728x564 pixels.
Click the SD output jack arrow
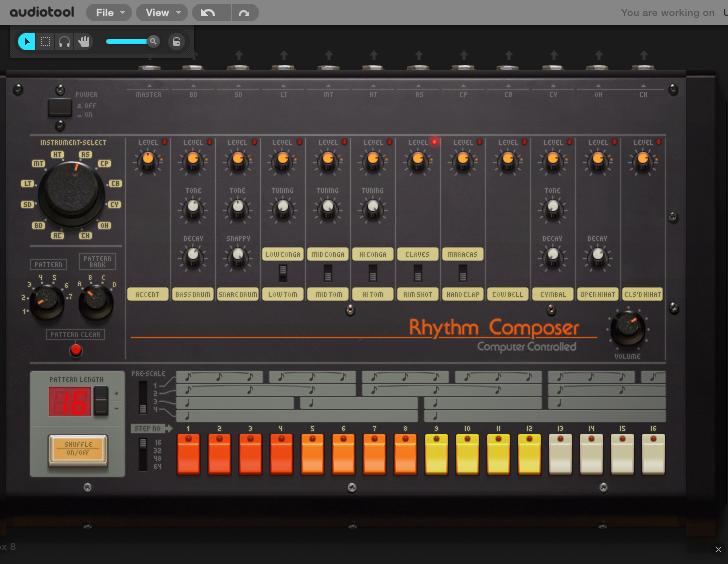click(239, 56)
